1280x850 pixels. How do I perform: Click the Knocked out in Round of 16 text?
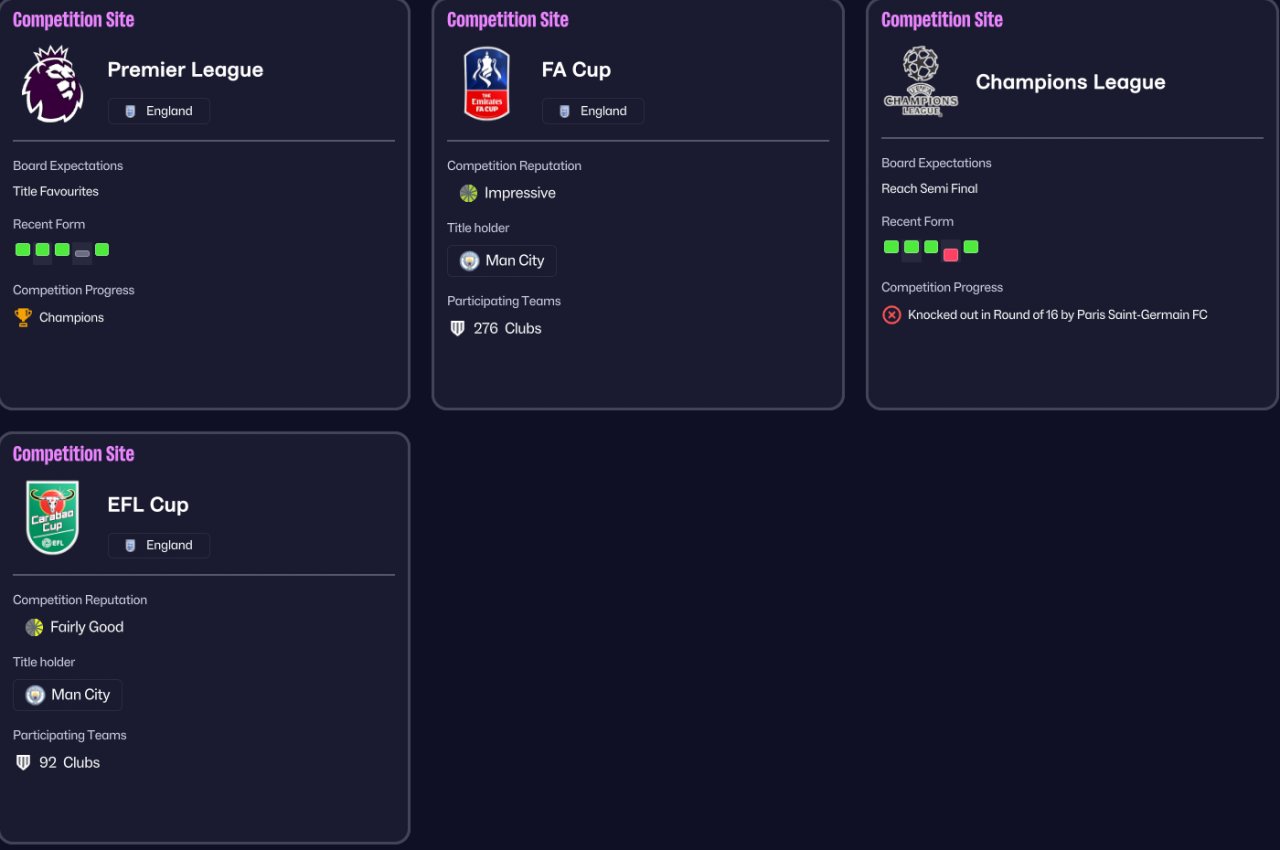click(x=1057, y=315)
